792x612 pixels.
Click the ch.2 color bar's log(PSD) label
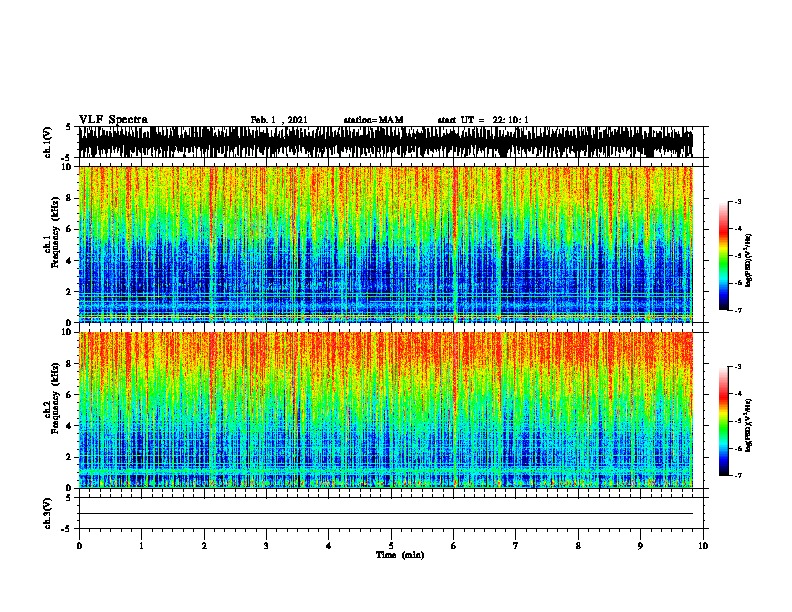[749, 425]
